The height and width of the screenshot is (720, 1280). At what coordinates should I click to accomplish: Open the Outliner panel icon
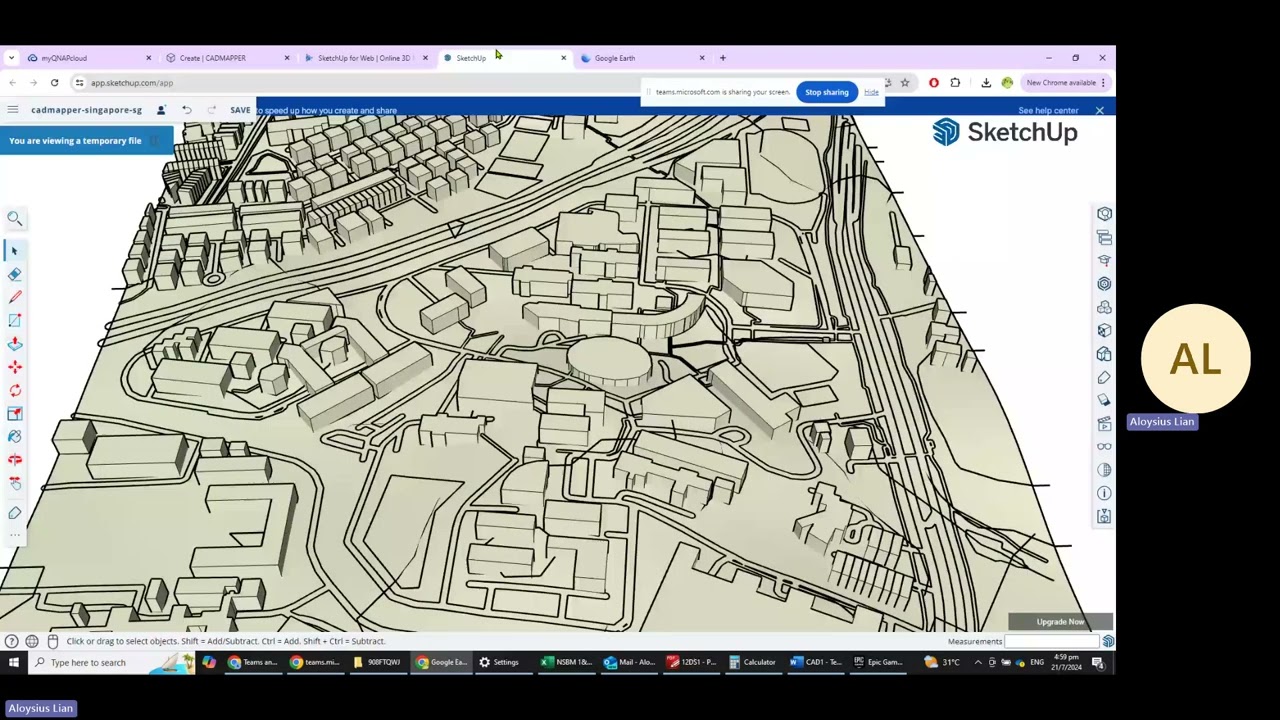point(1104,238)
